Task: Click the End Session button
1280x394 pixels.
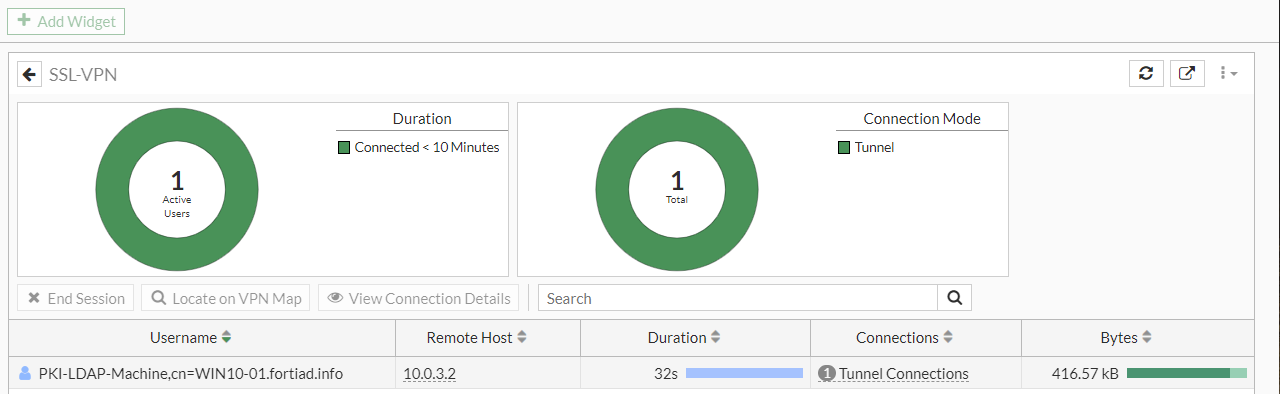Action: [x=76, y=298]
